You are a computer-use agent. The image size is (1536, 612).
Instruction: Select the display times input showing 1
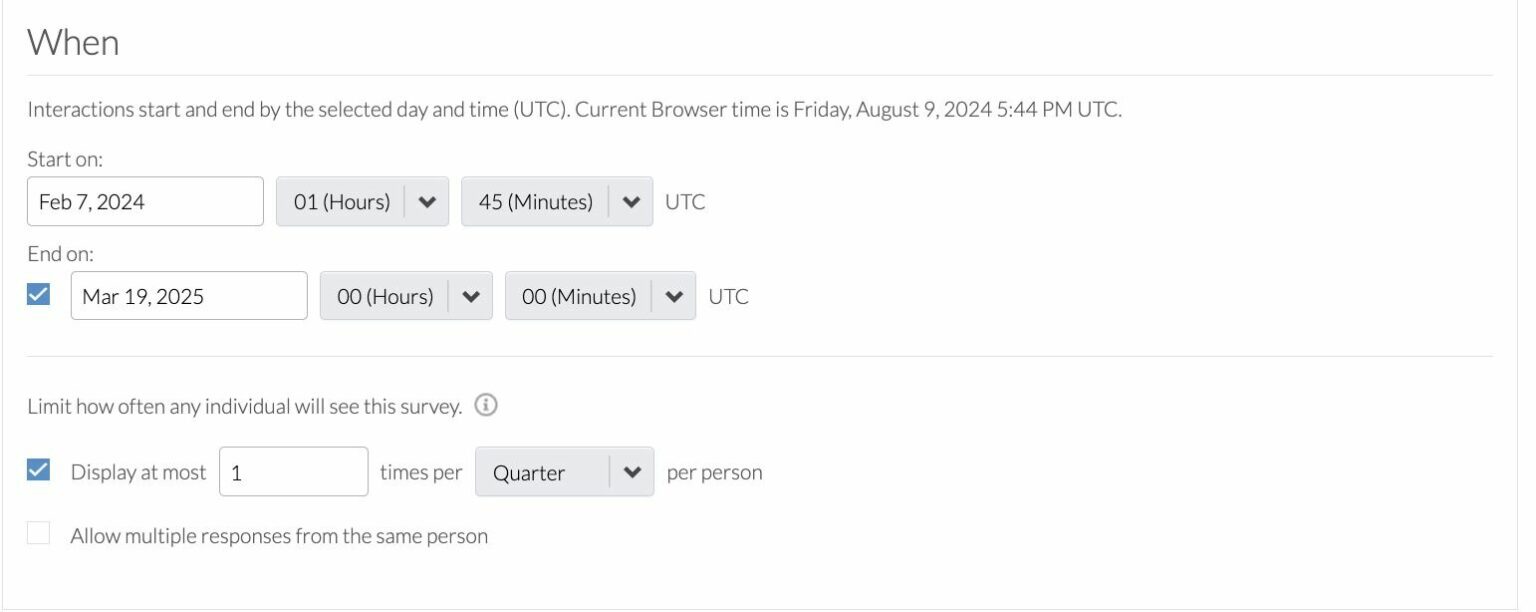point(292,470)
